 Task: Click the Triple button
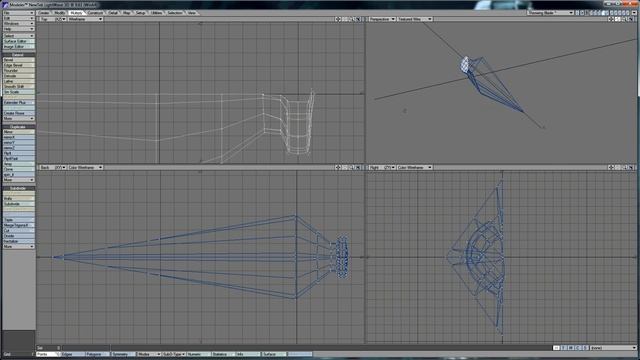(19, 220)
